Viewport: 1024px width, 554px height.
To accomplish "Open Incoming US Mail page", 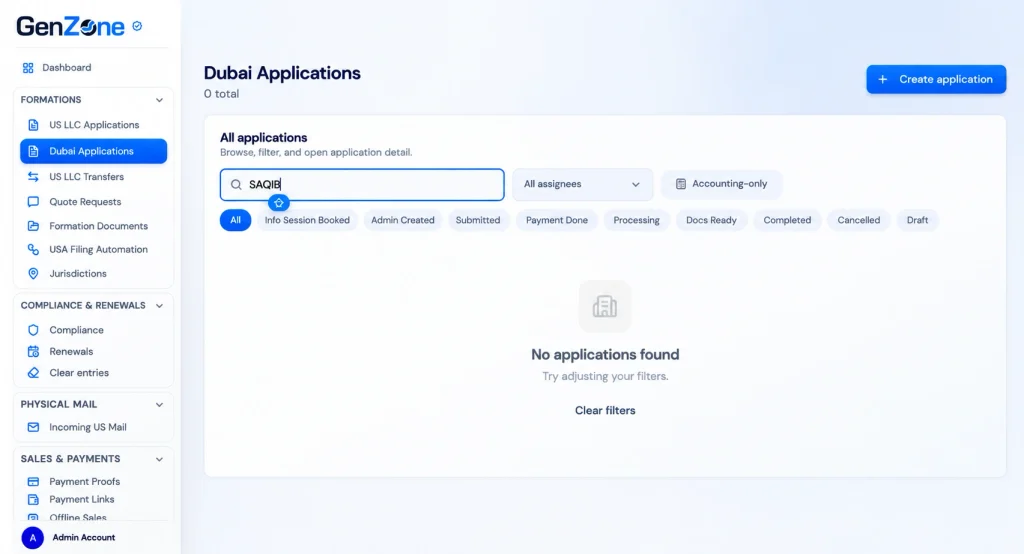I will pos(88,427).
